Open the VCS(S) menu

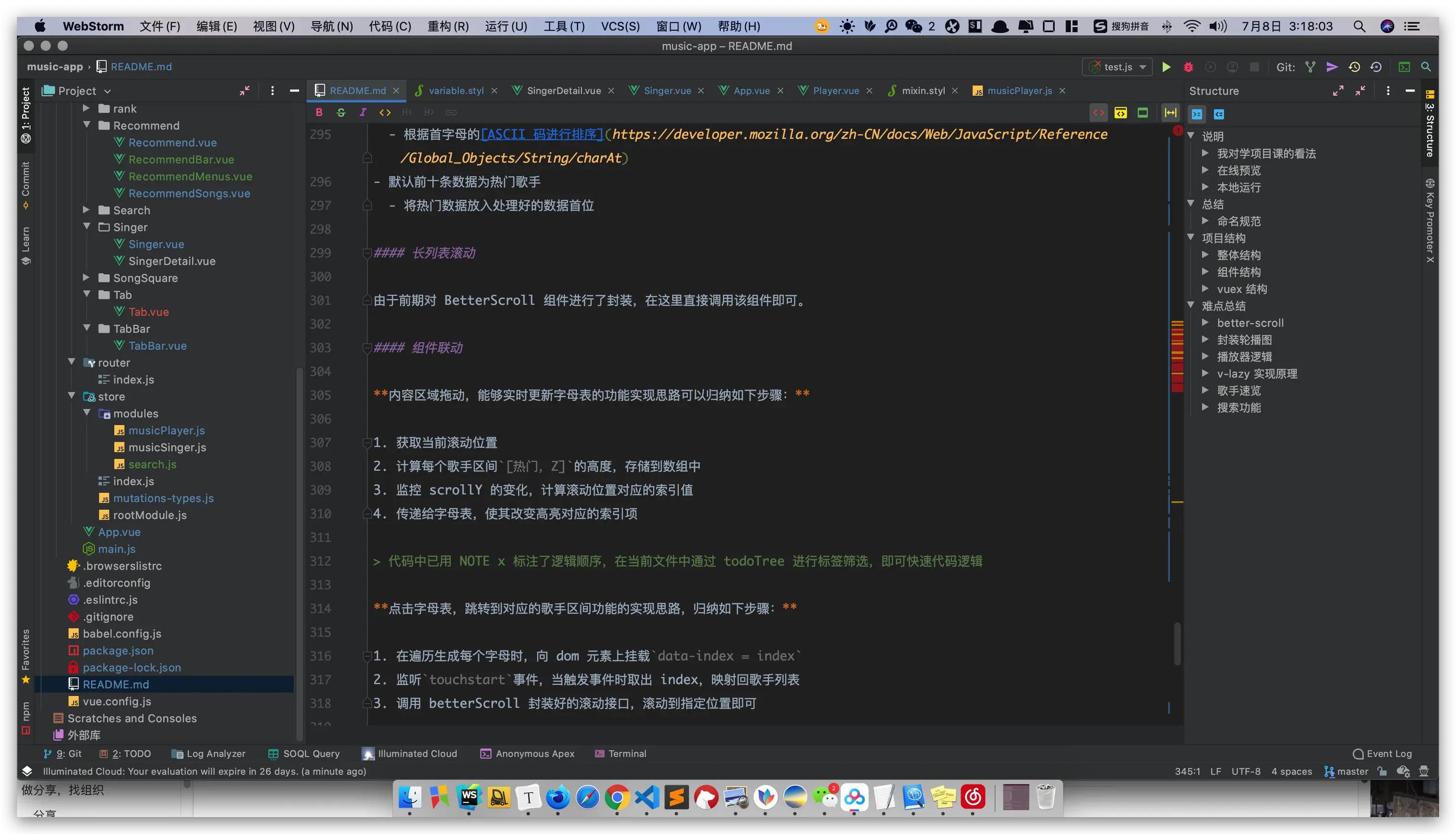click(x=620, y=26)
